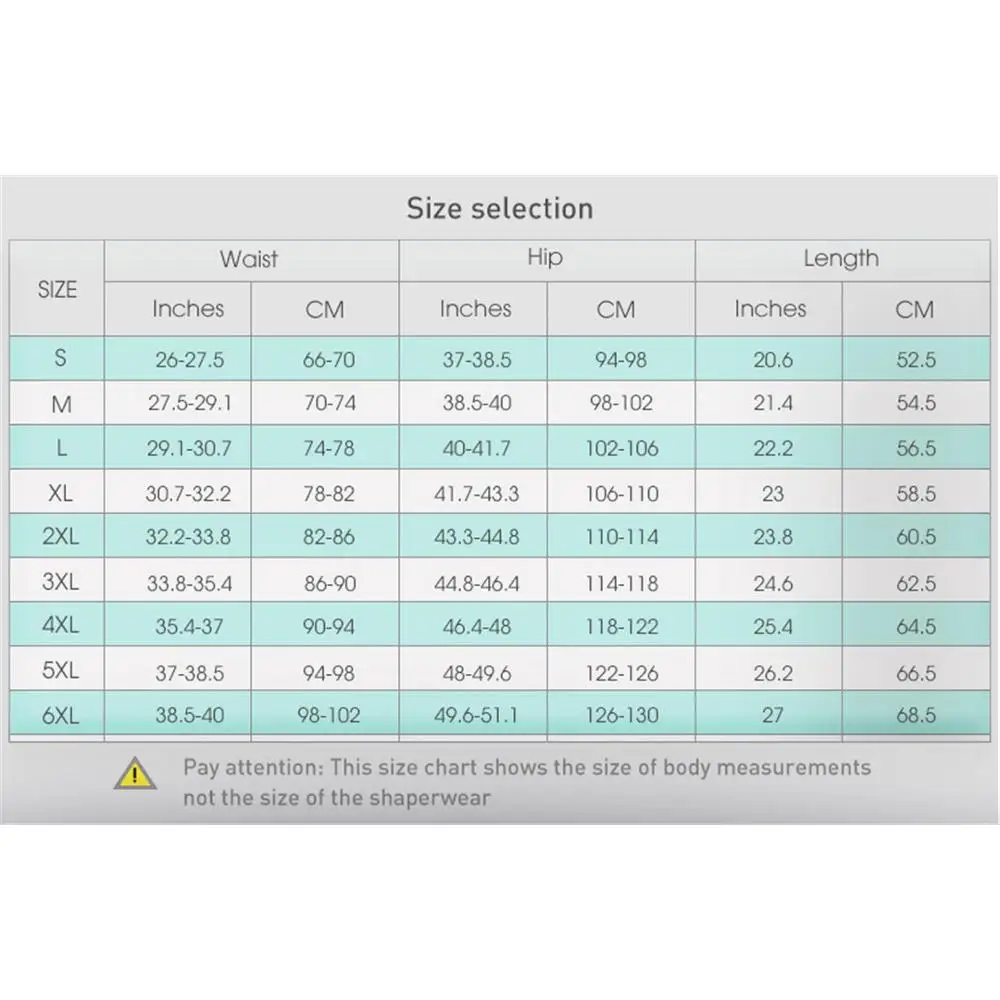Viewport: 1000px width, 1000px height.
Task: Click the 86-90 waist CM cell
Action: tap(329, 583)
